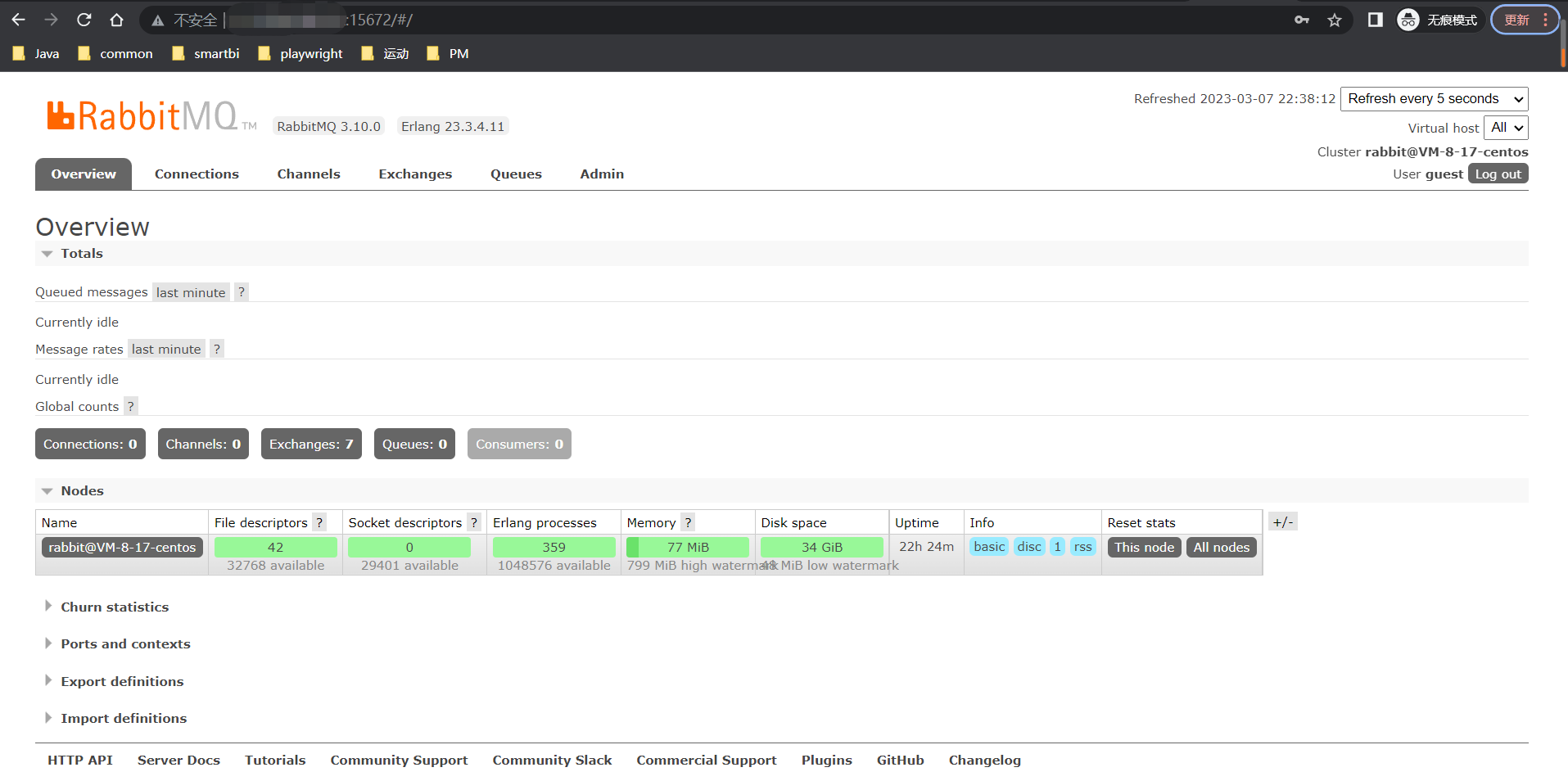Change Message rates last minute range
This screenshot has width=1568, height=781.
pyautogui.click(x=166, y=349)
